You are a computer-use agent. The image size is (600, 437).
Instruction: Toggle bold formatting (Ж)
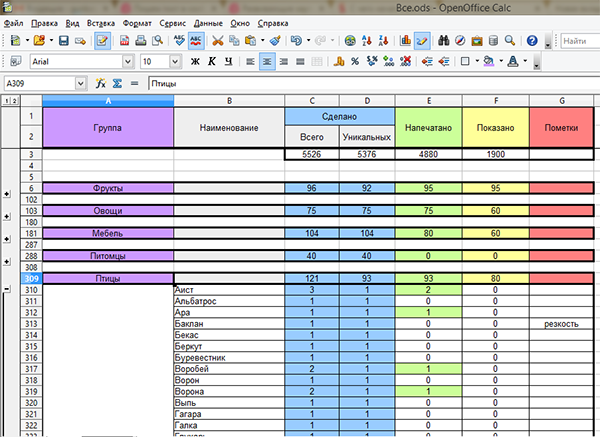pos(195,62)
